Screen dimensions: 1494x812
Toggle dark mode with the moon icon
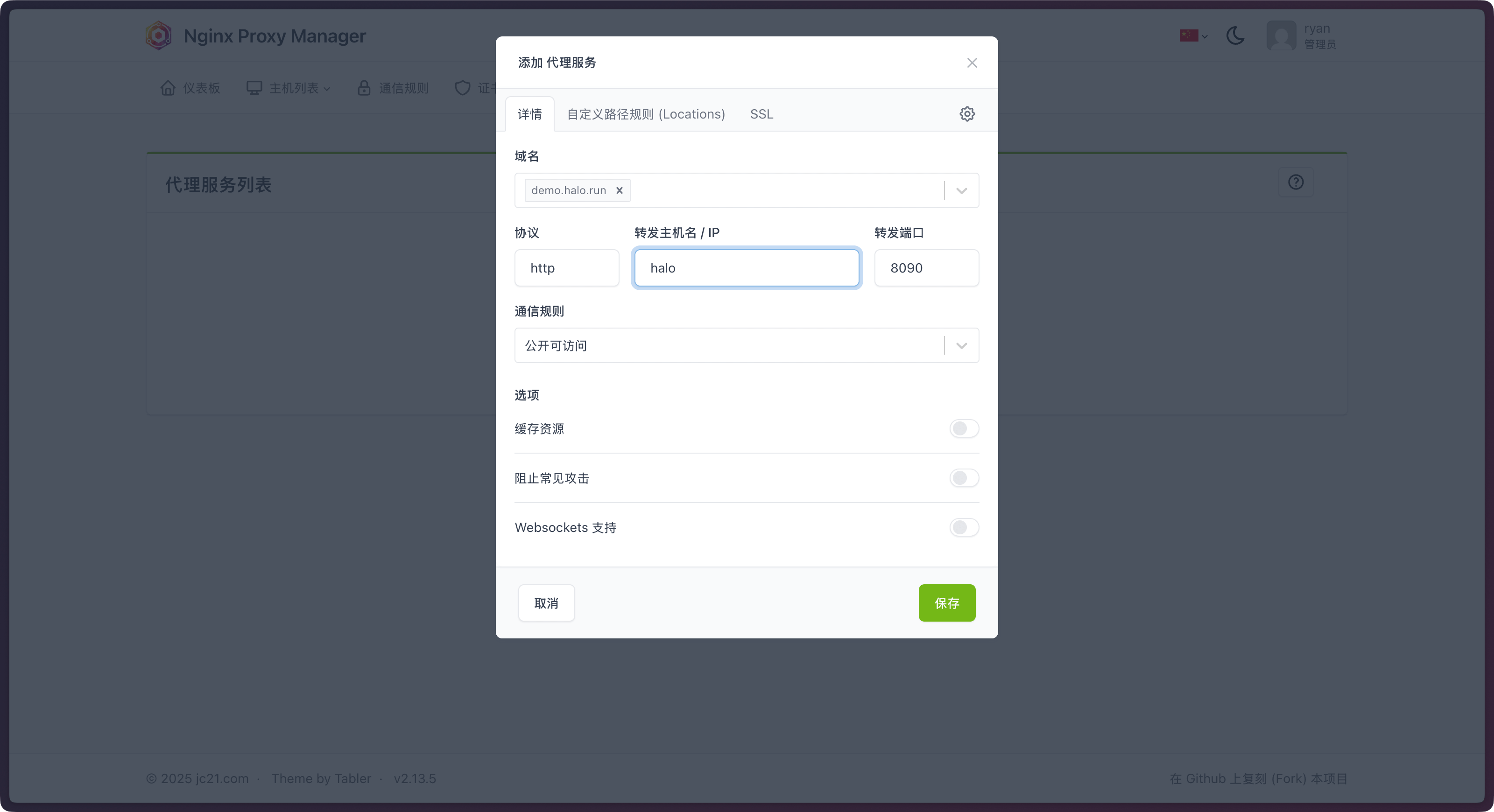coord(1235,35)
